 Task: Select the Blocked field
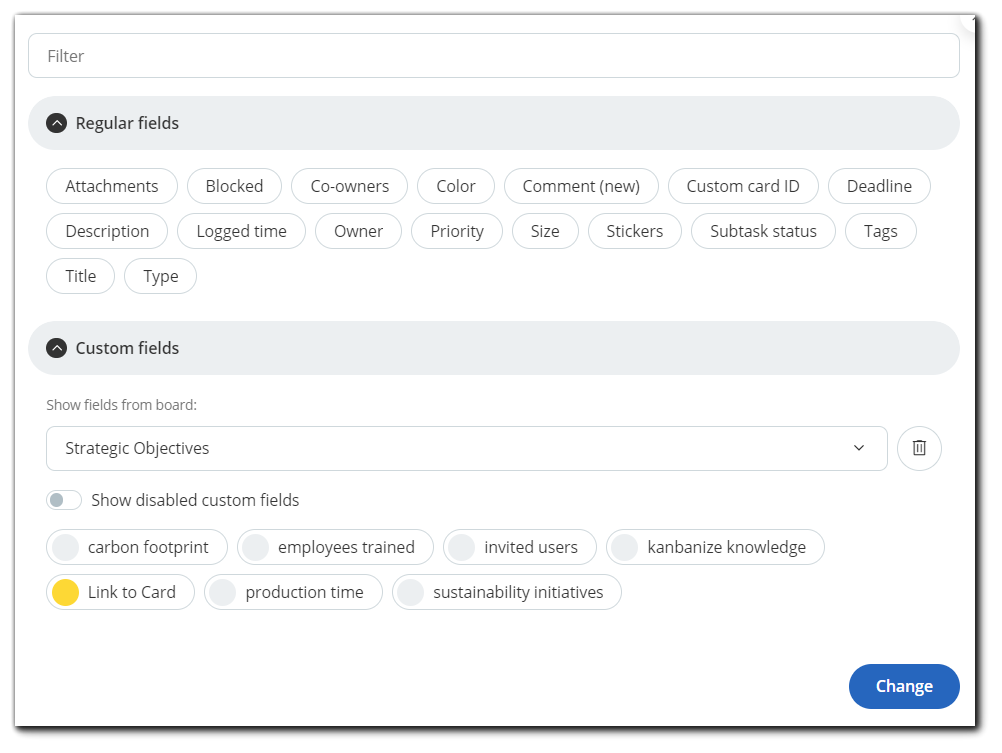click(x=234, y=186)
